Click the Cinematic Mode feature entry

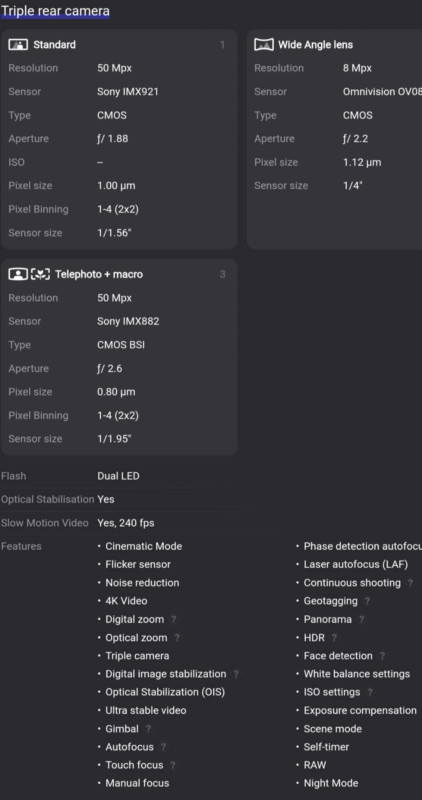click(x=143, y=546)
